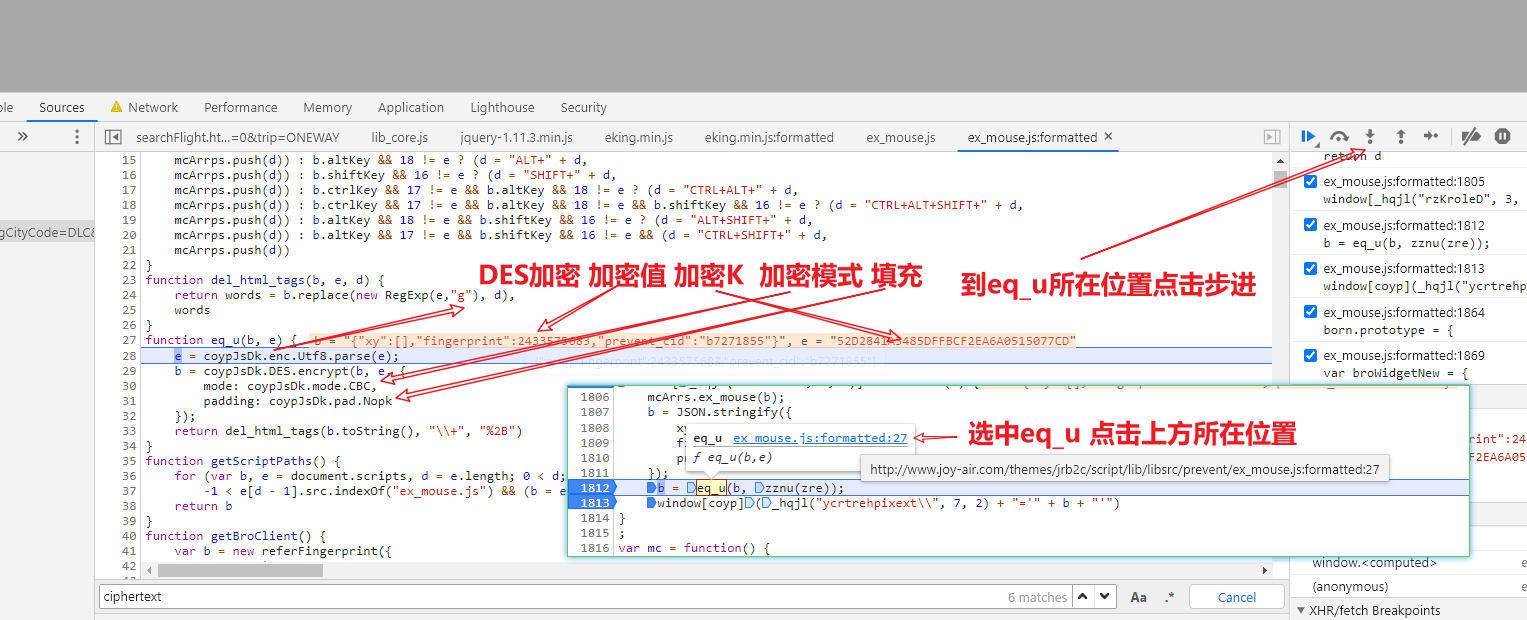Viewport: 1527px width, 620px height.
Task: Toggle match case in search
Action: [1138, 597]
